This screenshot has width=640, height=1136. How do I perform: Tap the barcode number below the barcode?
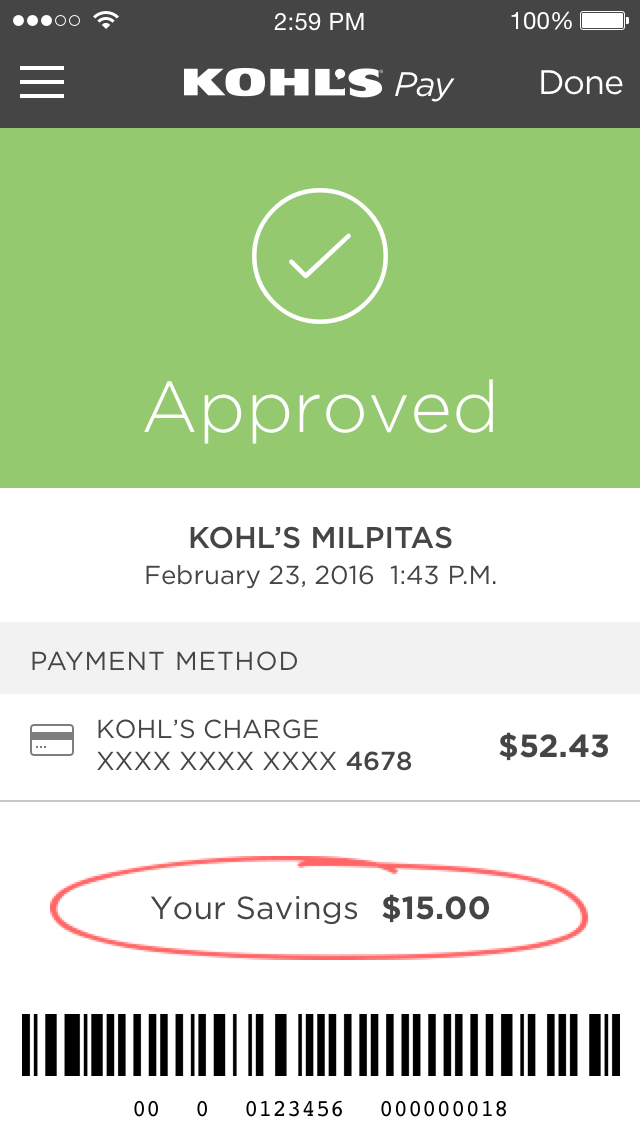(320, 1109)
